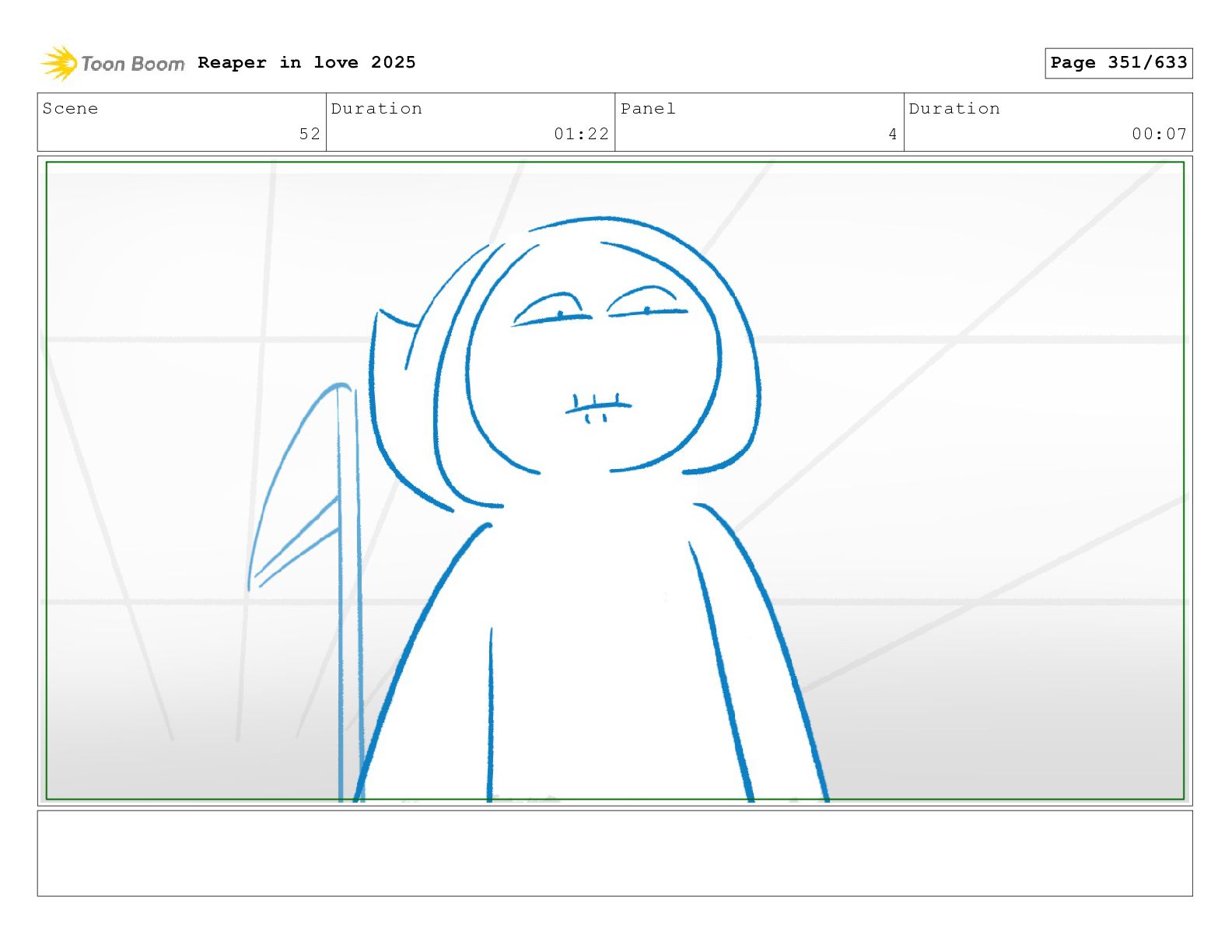Select the scene number '52'
The image size is (1232, 952).
tap(310, 134)
